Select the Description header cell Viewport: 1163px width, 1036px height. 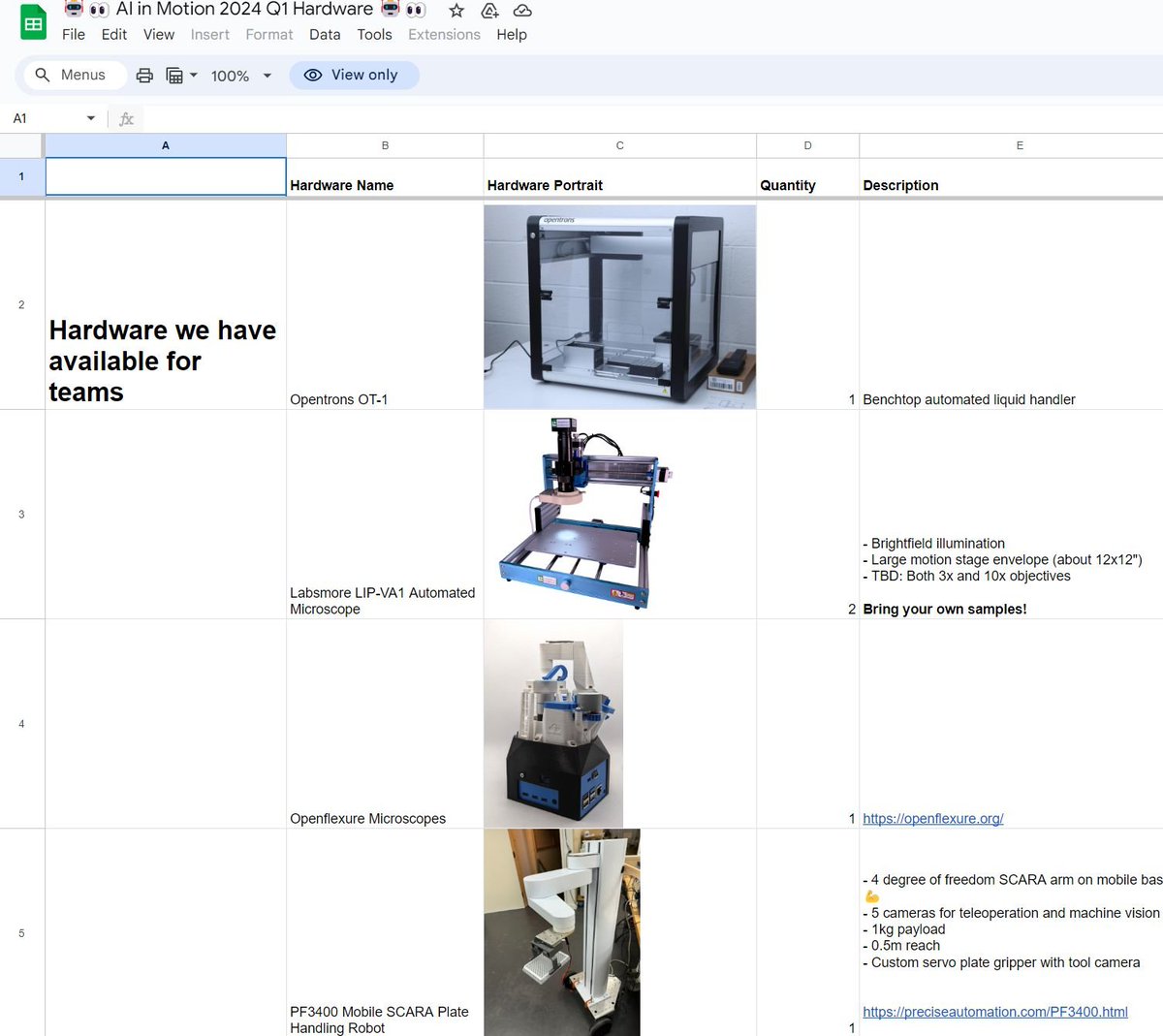coord(1011,177)
